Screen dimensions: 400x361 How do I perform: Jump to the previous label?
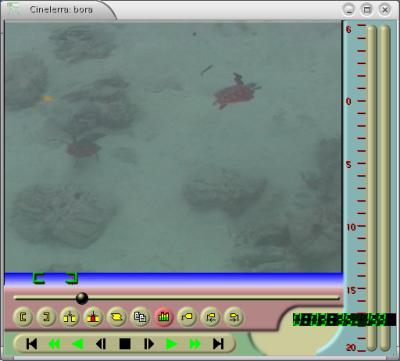click(211, 317)
